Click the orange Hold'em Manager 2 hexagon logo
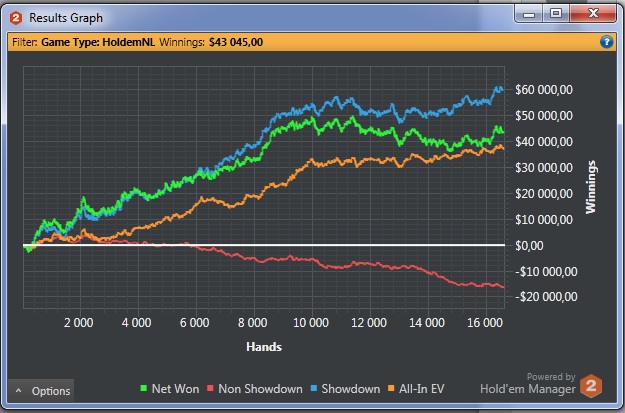 click(591, 385)
